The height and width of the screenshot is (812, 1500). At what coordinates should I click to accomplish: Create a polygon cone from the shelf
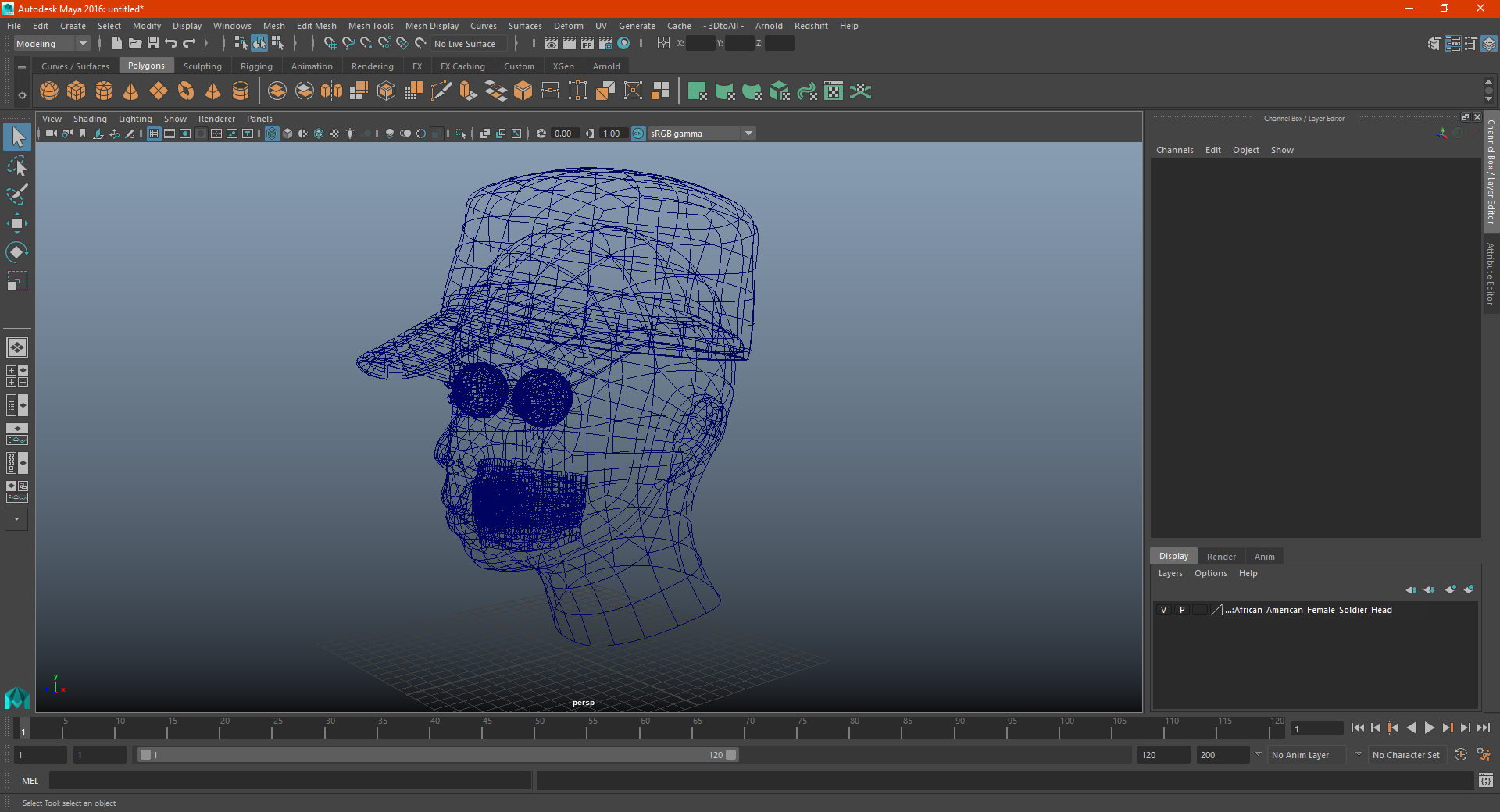pos(131,91)
